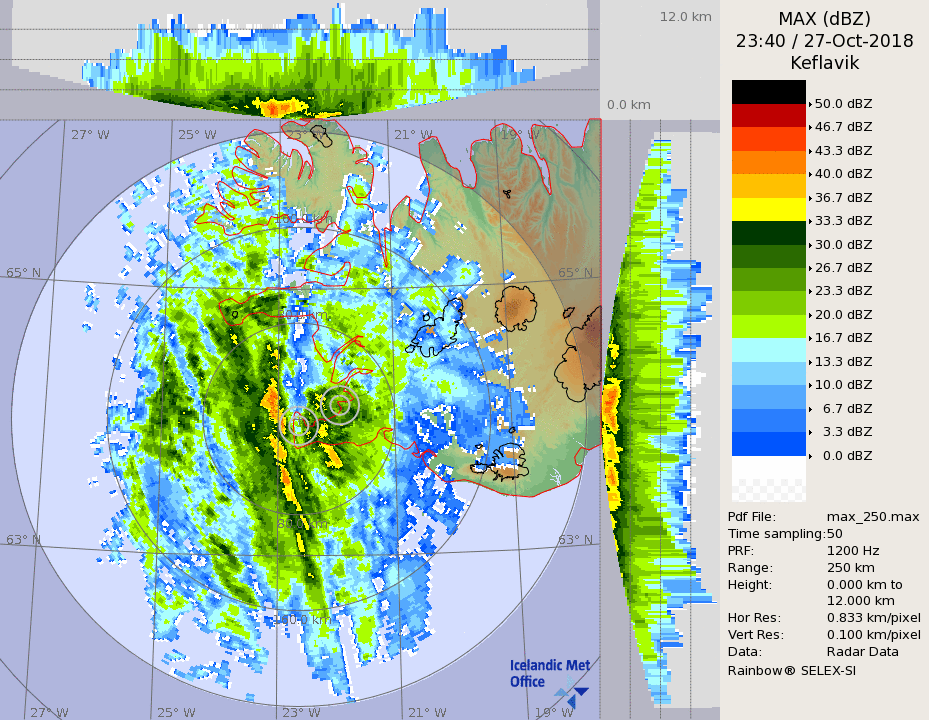
Task: Click the 12.0 km height label
Action: (x=685, y=17)
